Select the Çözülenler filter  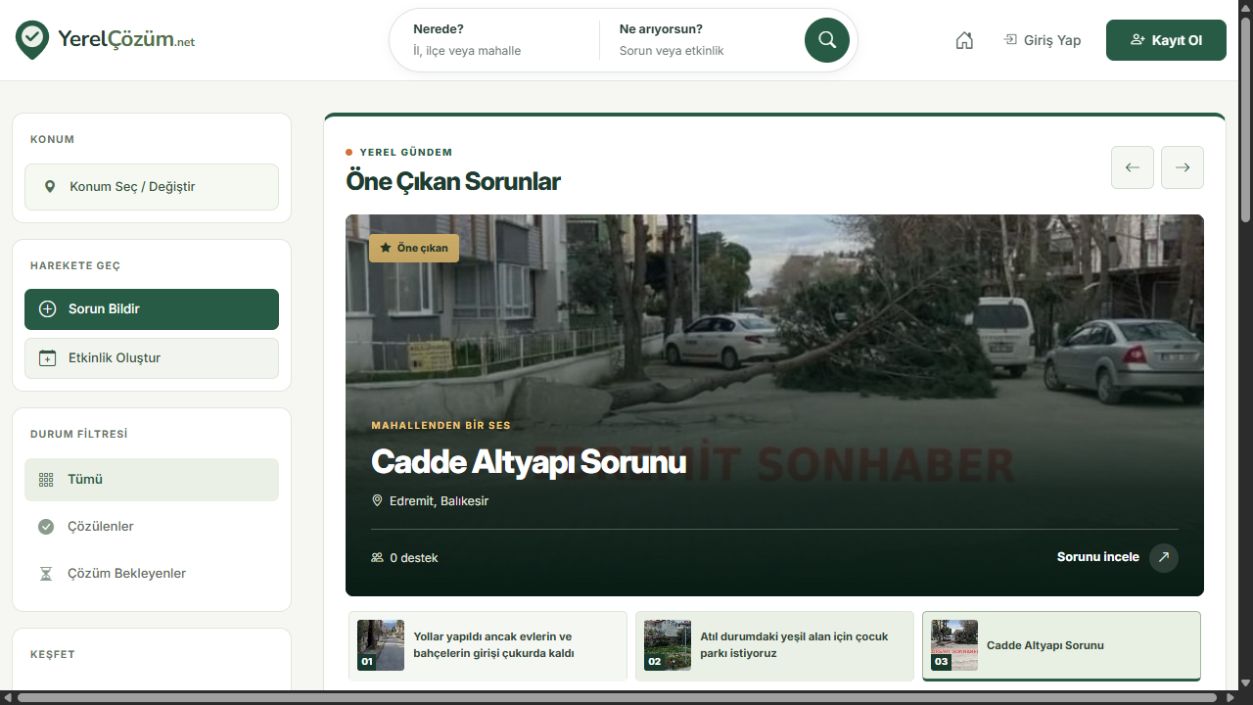(152, 527)
